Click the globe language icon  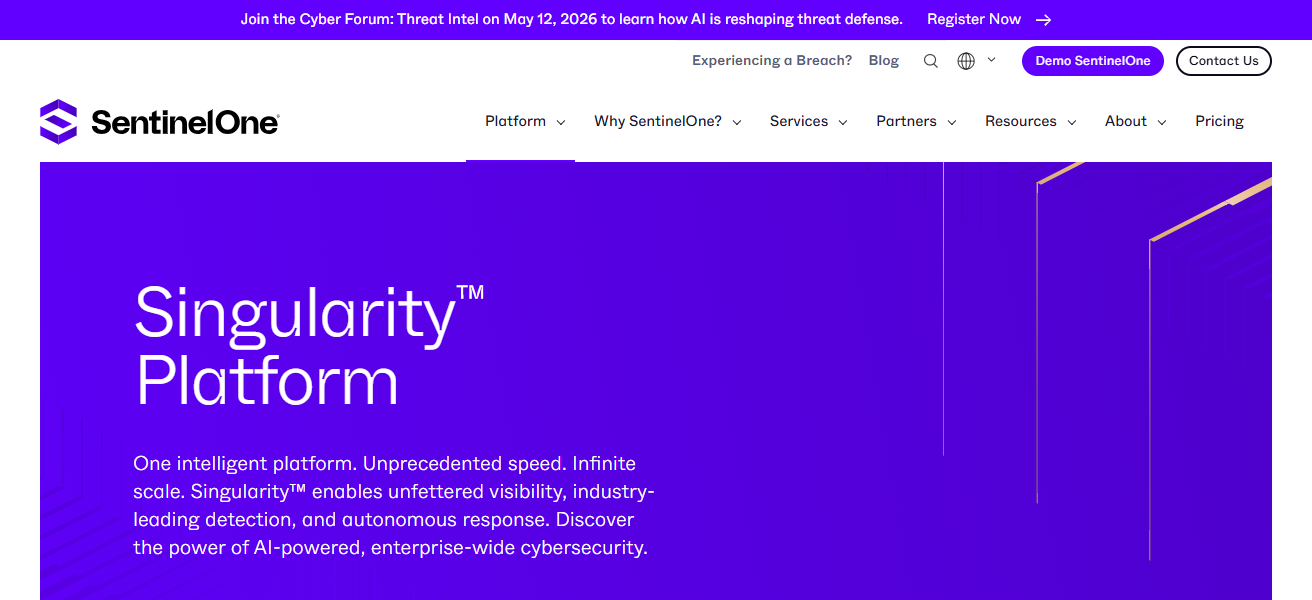pyautogui.click(x=966, y=61)
